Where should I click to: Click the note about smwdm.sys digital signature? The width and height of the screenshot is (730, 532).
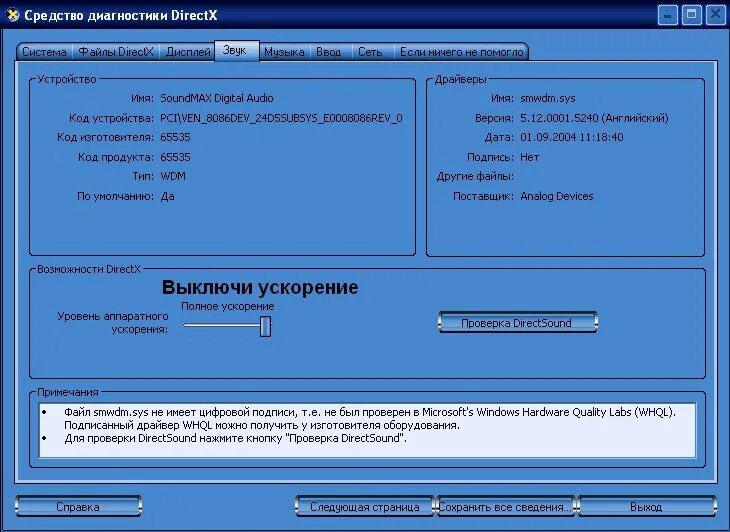[370, 418]
